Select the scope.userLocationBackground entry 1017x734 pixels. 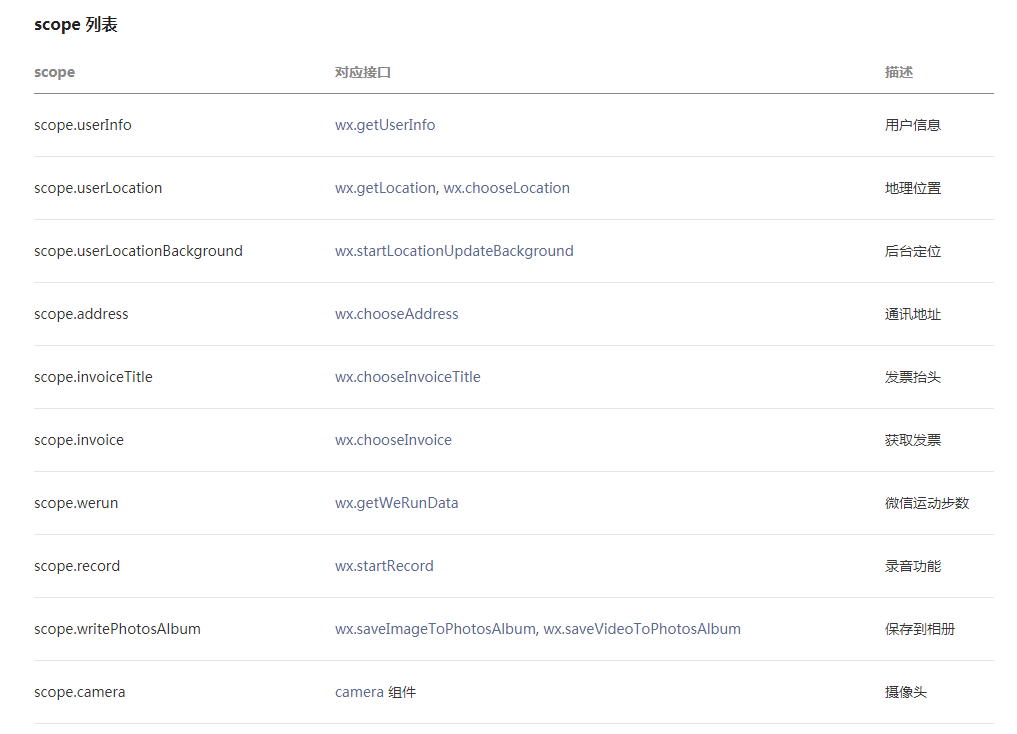coord(138,251)
